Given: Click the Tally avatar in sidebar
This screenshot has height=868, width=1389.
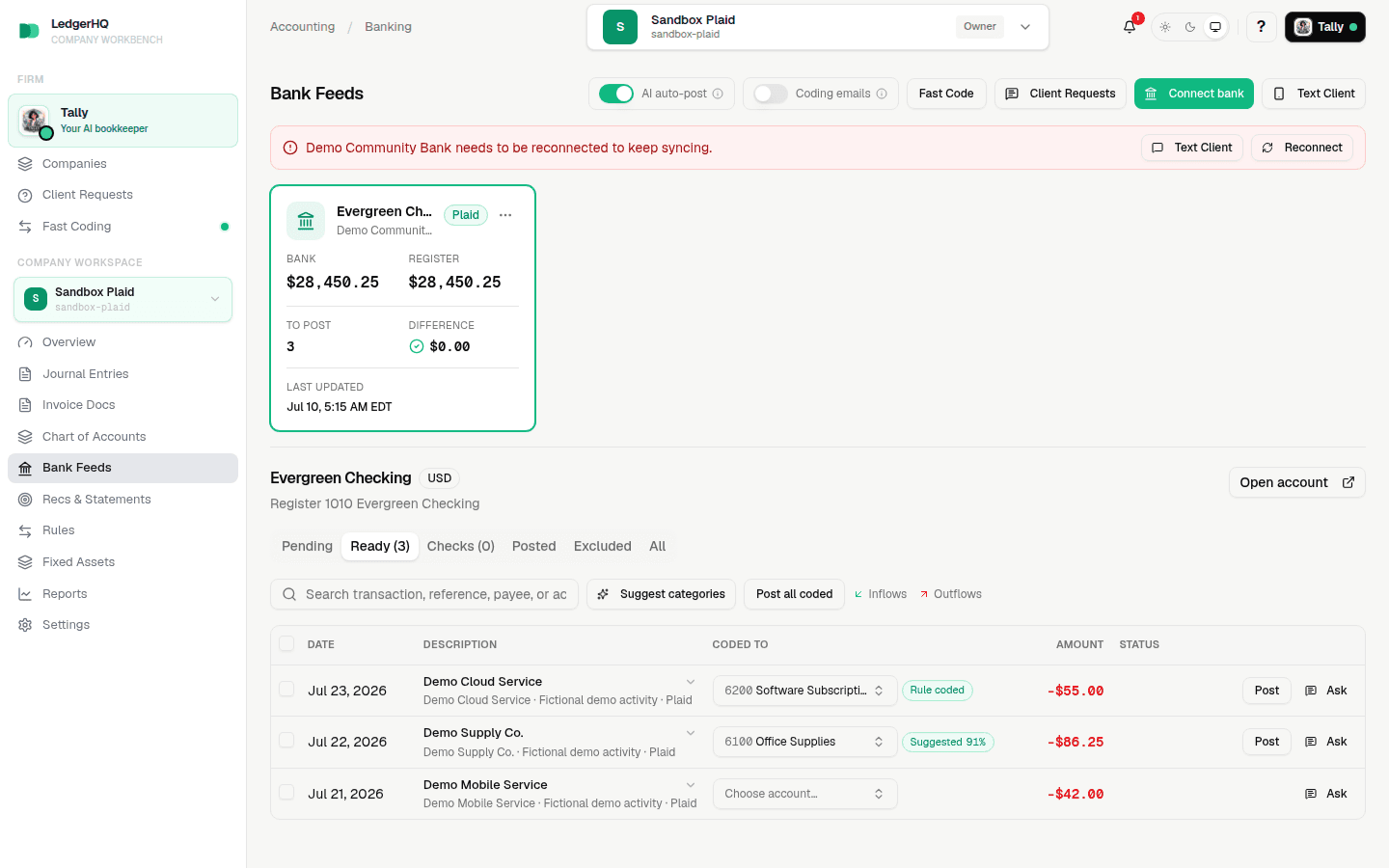Looking at the screenshot, I should pyautogui.click(x=35, y=121).
